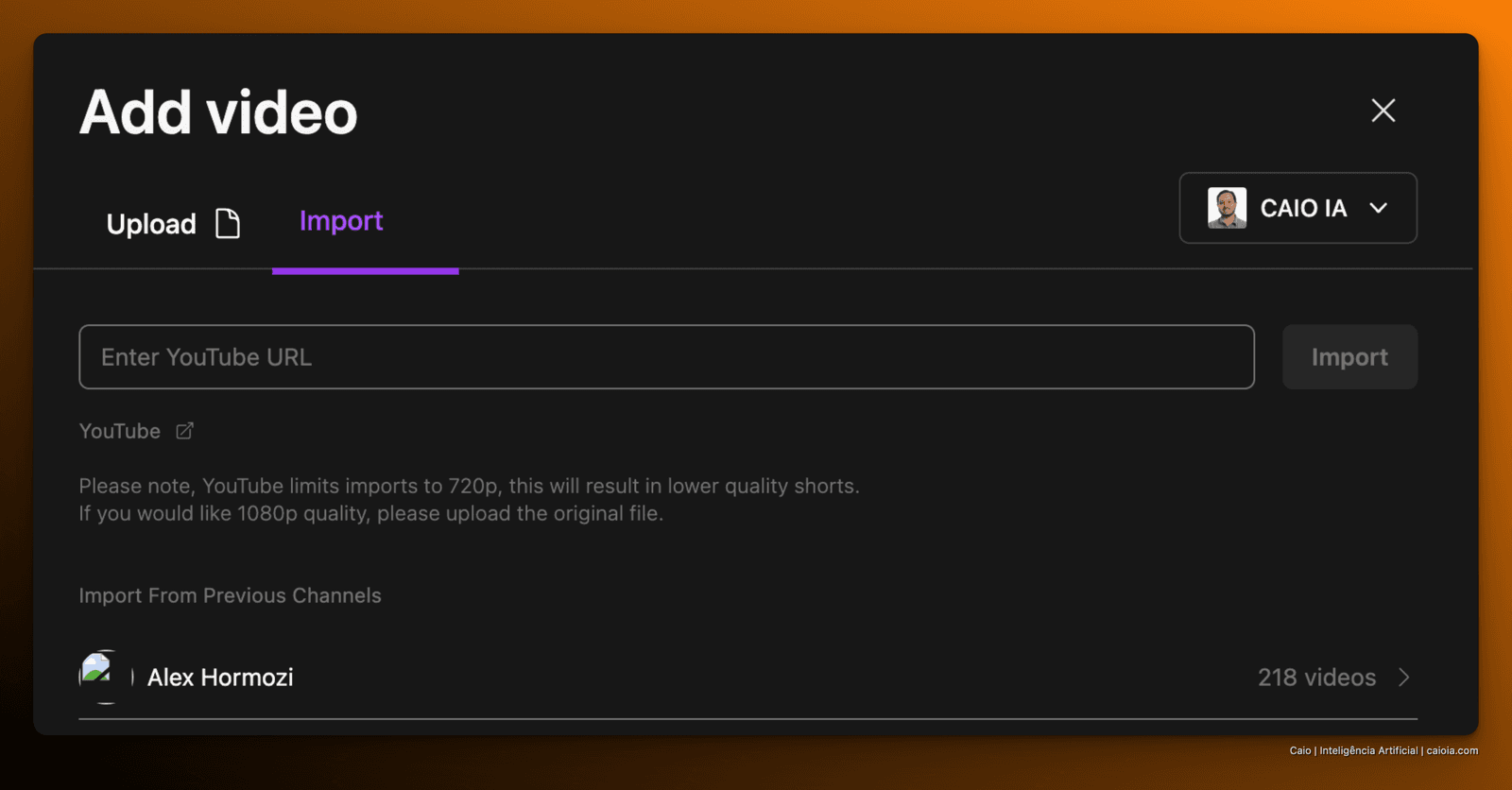Expand the CAIO IA account dropdown arrow
Screen dimensions: 1512x790
coord(1379,208)
